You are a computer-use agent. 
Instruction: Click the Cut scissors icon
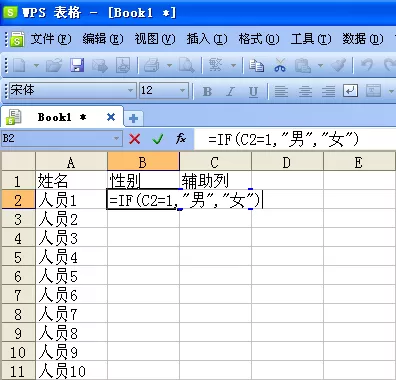tap(280, 65)
